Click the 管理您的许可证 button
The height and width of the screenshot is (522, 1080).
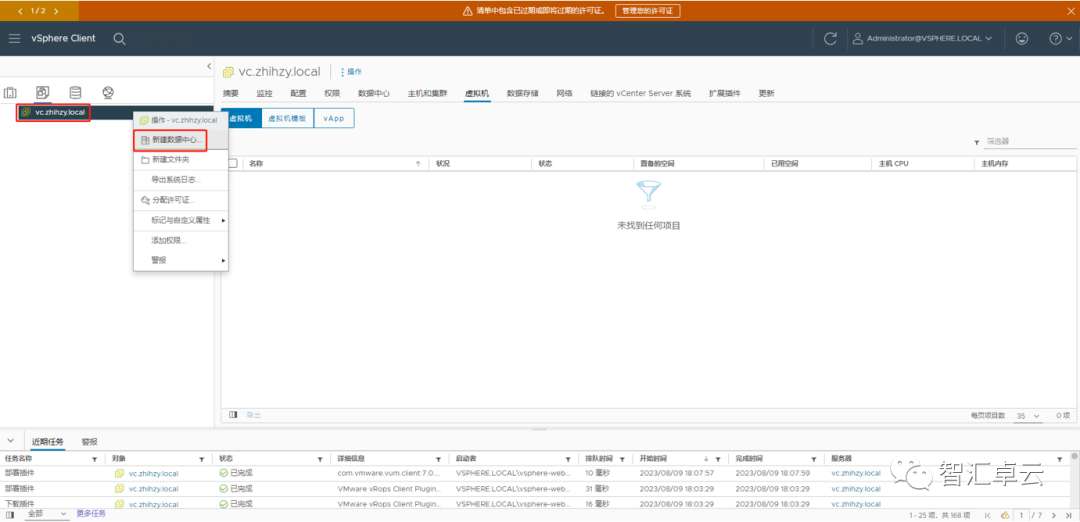(647, 11)
